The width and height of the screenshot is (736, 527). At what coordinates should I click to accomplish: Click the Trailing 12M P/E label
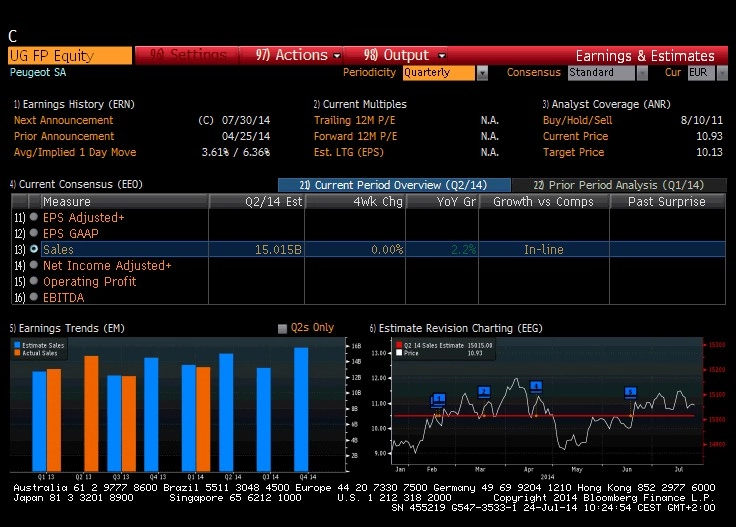(354, 120)
